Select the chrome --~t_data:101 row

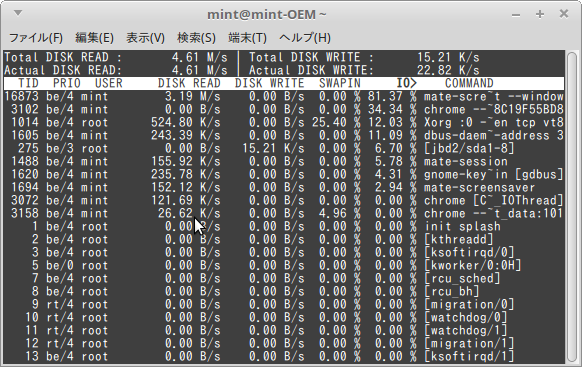pos(284,213)
